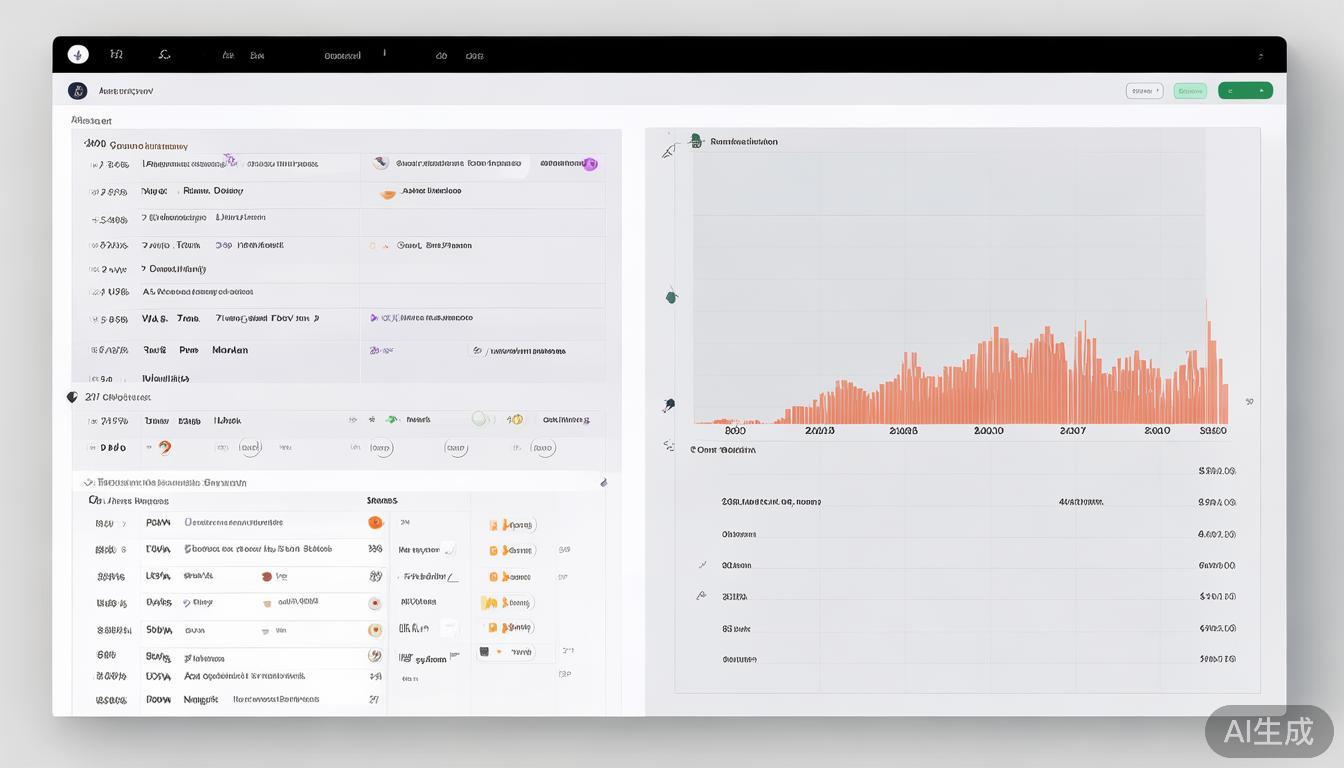Screen dimensions: 1344x768
Task: Click the orange swirl icon in the middle section
Action: 164,448
